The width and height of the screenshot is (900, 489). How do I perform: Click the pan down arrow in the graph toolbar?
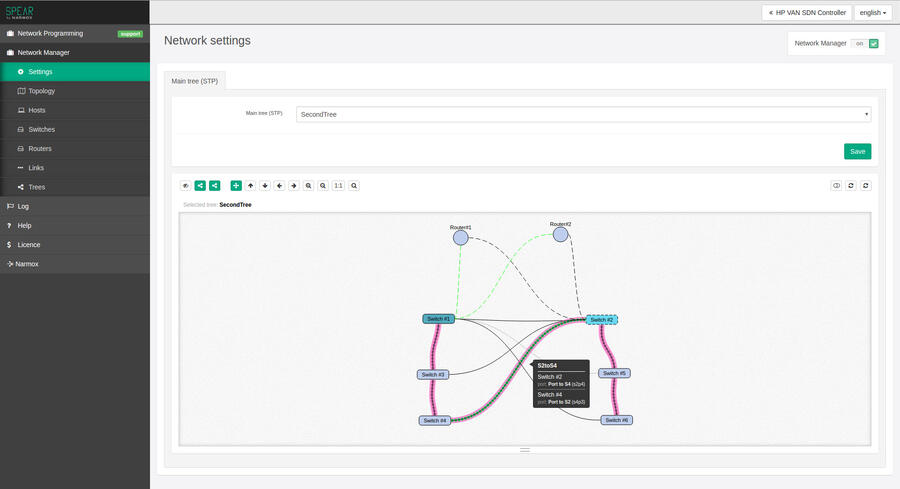point(265,185)
